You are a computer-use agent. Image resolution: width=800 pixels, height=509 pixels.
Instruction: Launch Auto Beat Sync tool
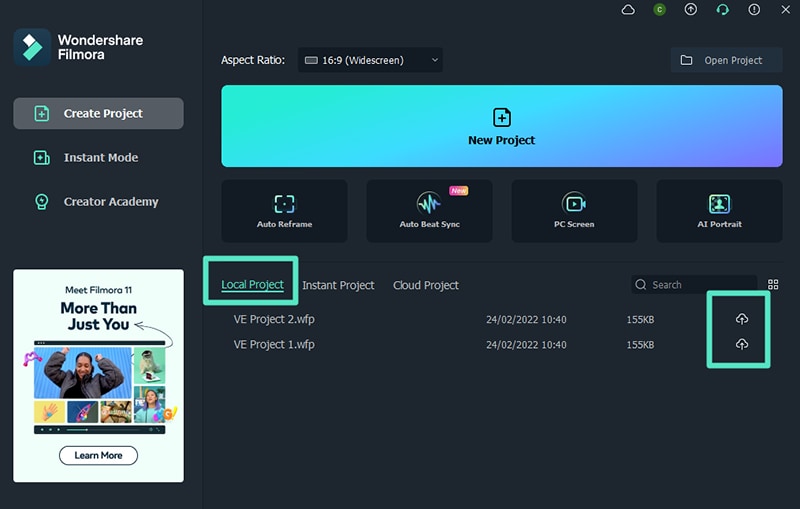coord(429,211)
